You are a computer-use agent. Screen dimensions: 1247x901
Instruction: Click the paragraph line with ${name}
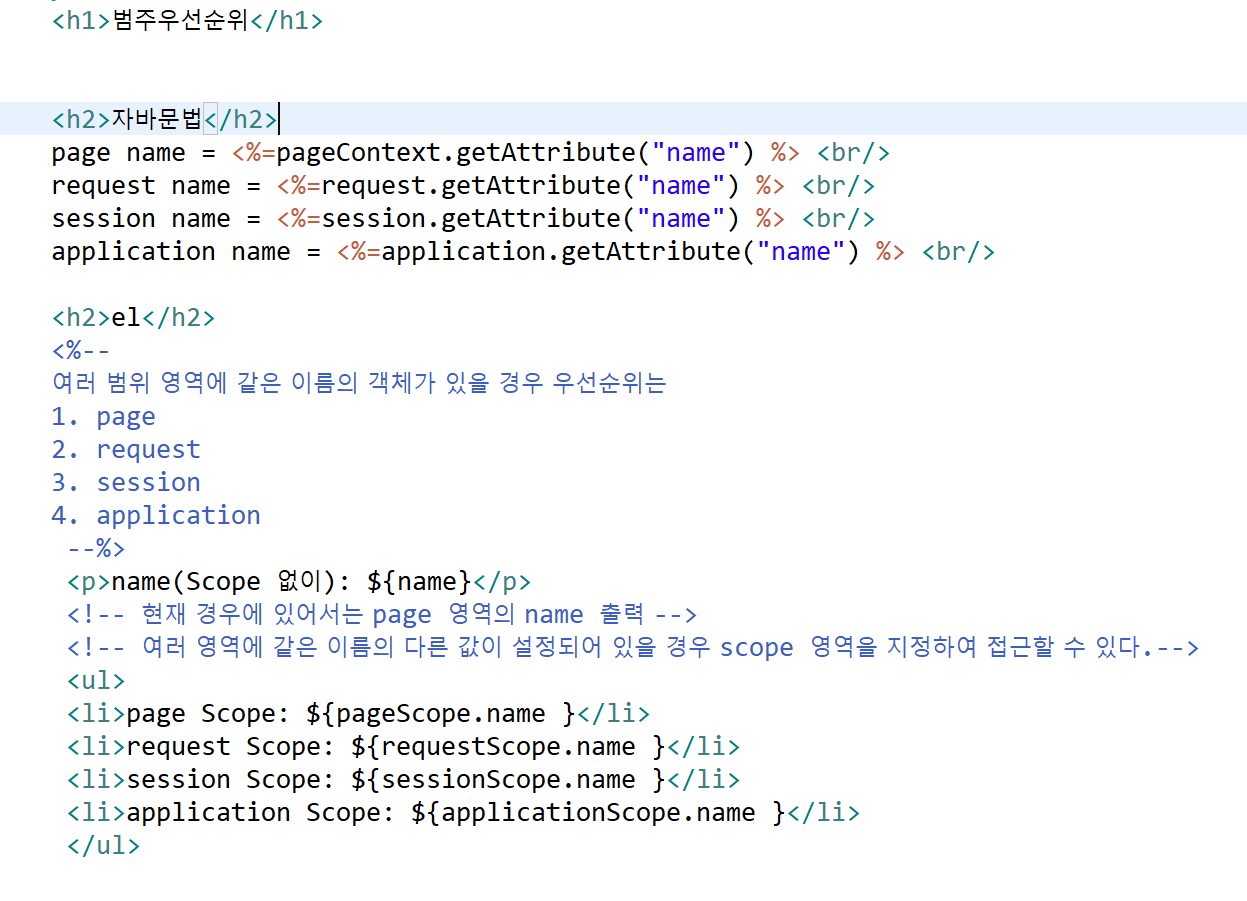tap(299, 581)
